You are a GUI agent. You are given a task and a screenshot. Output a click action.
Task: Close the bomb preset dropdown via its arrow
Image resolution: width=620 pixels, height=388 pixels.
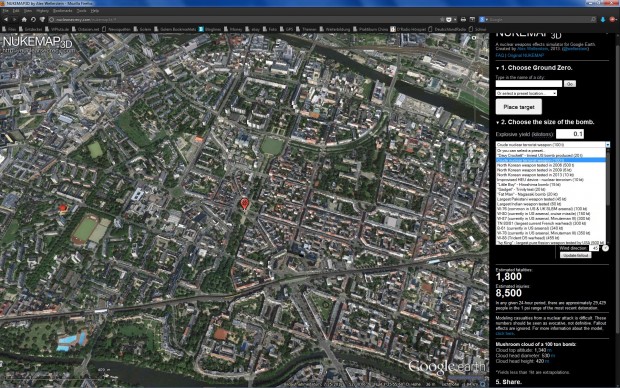[x=607, y=145]
